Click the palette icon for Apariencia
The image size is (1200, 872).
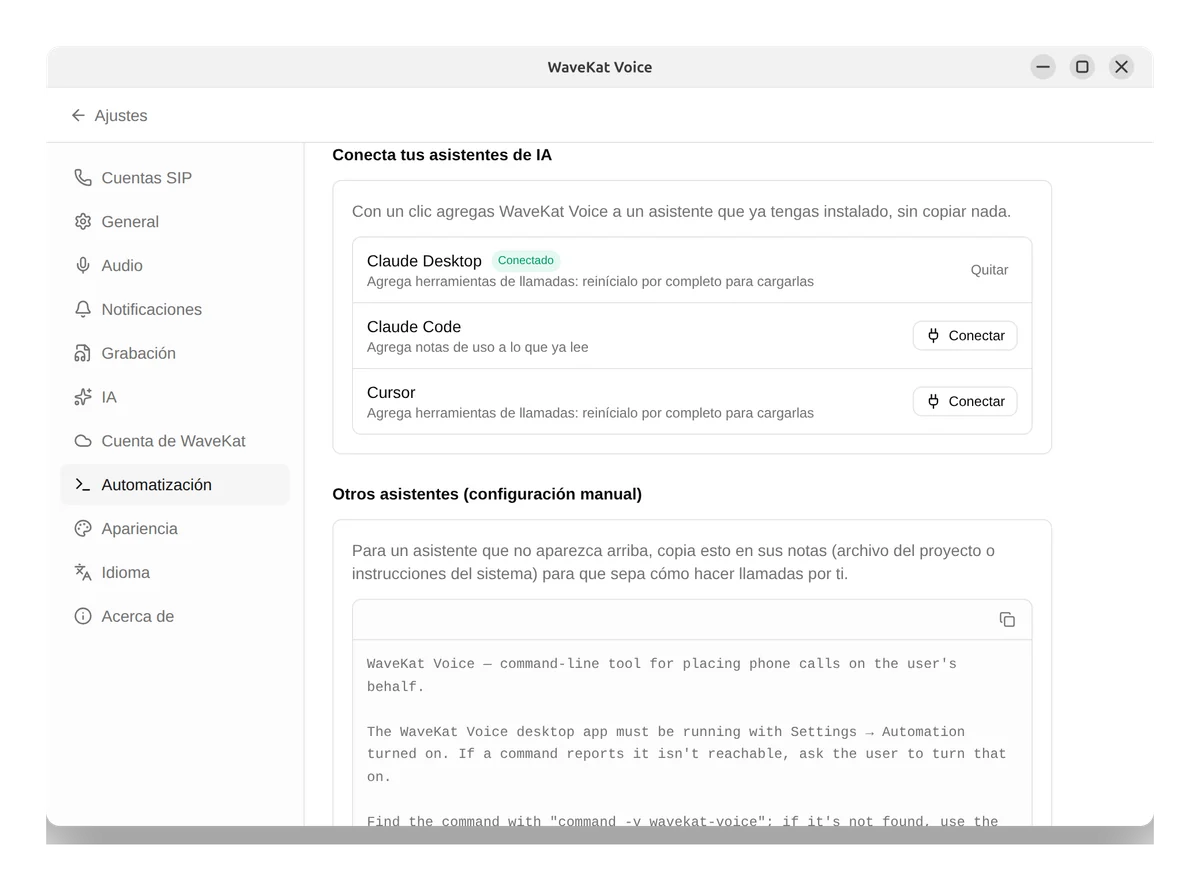[83, 529]
